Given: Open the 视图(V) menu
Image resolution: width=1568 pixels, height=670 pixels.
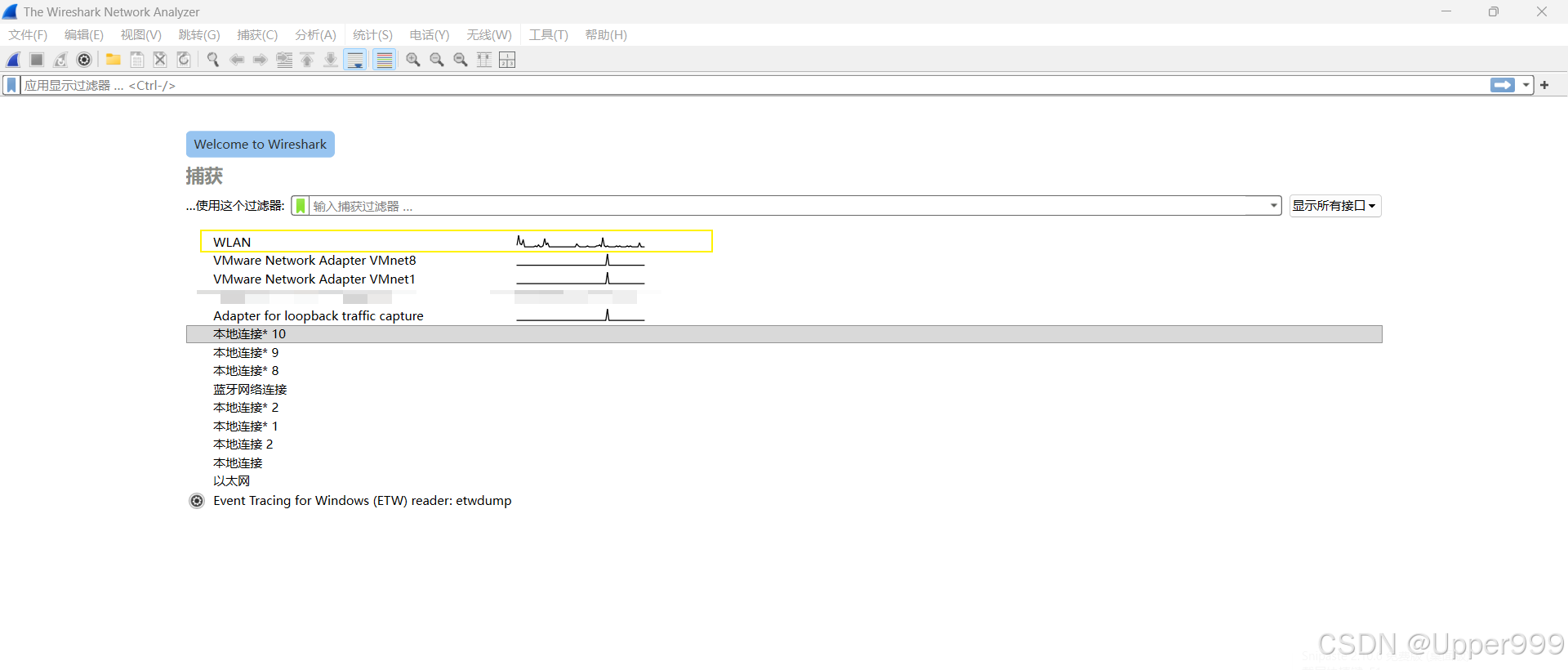Looking at the screenshot, I should click(141, 34).
